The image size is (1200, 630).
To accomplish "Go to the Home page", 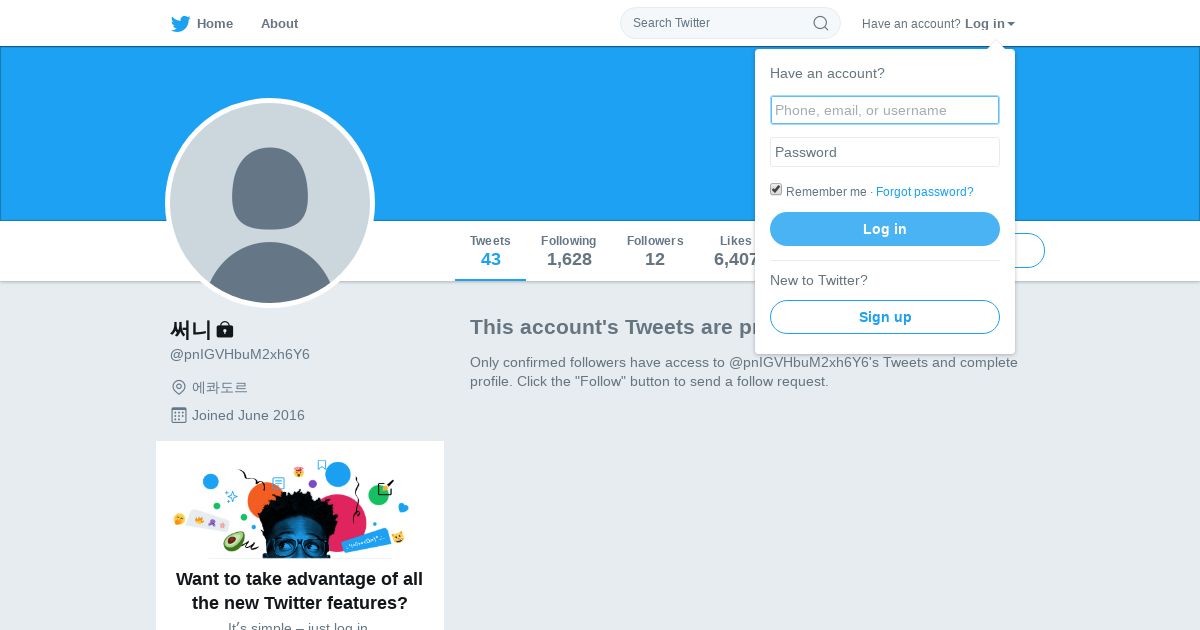I will pos(214,24).
